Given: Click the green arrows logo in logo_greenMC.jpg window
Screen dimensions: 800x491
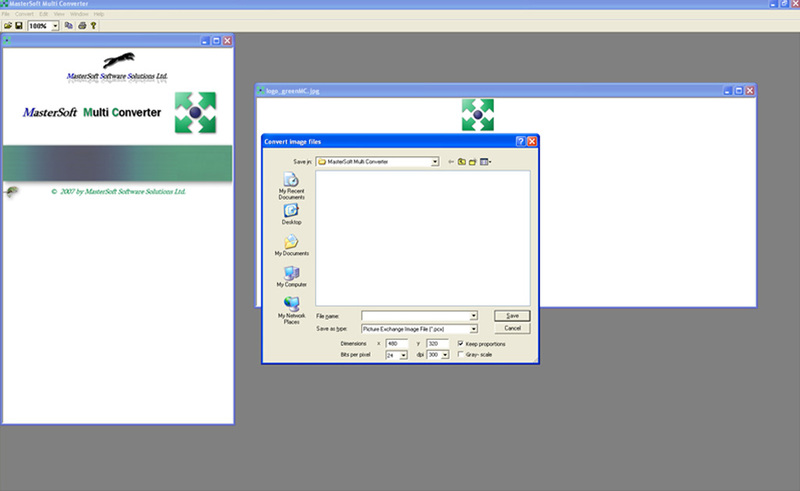Looking at the screenshot, I should point(478,115).
